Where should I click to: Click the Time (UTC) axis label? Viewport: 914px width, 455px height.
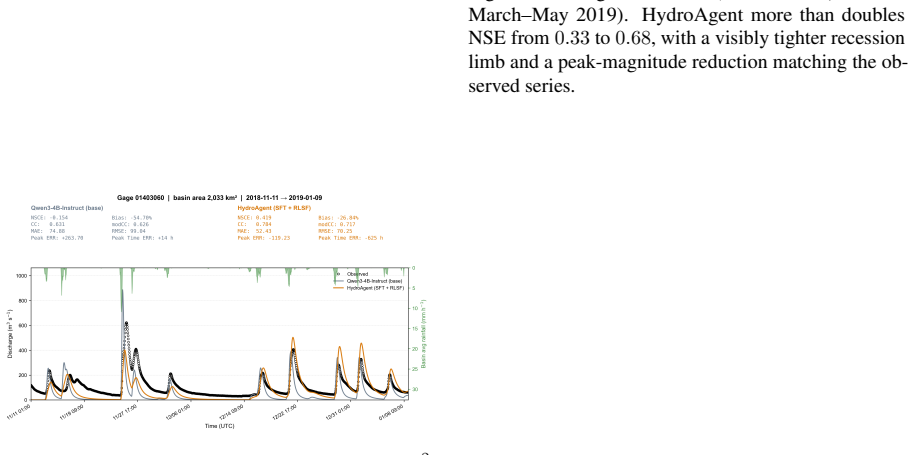pos(220,426)
